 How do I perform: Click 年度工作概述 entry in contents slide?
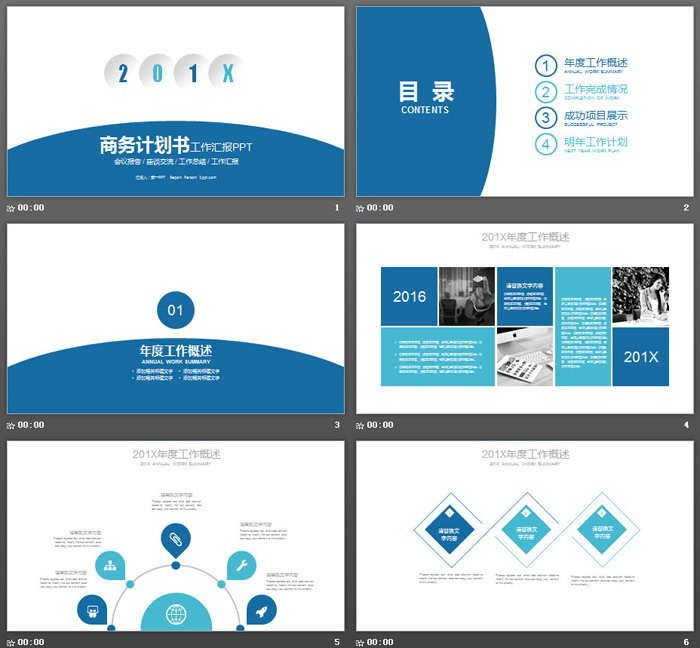(596, 63)
